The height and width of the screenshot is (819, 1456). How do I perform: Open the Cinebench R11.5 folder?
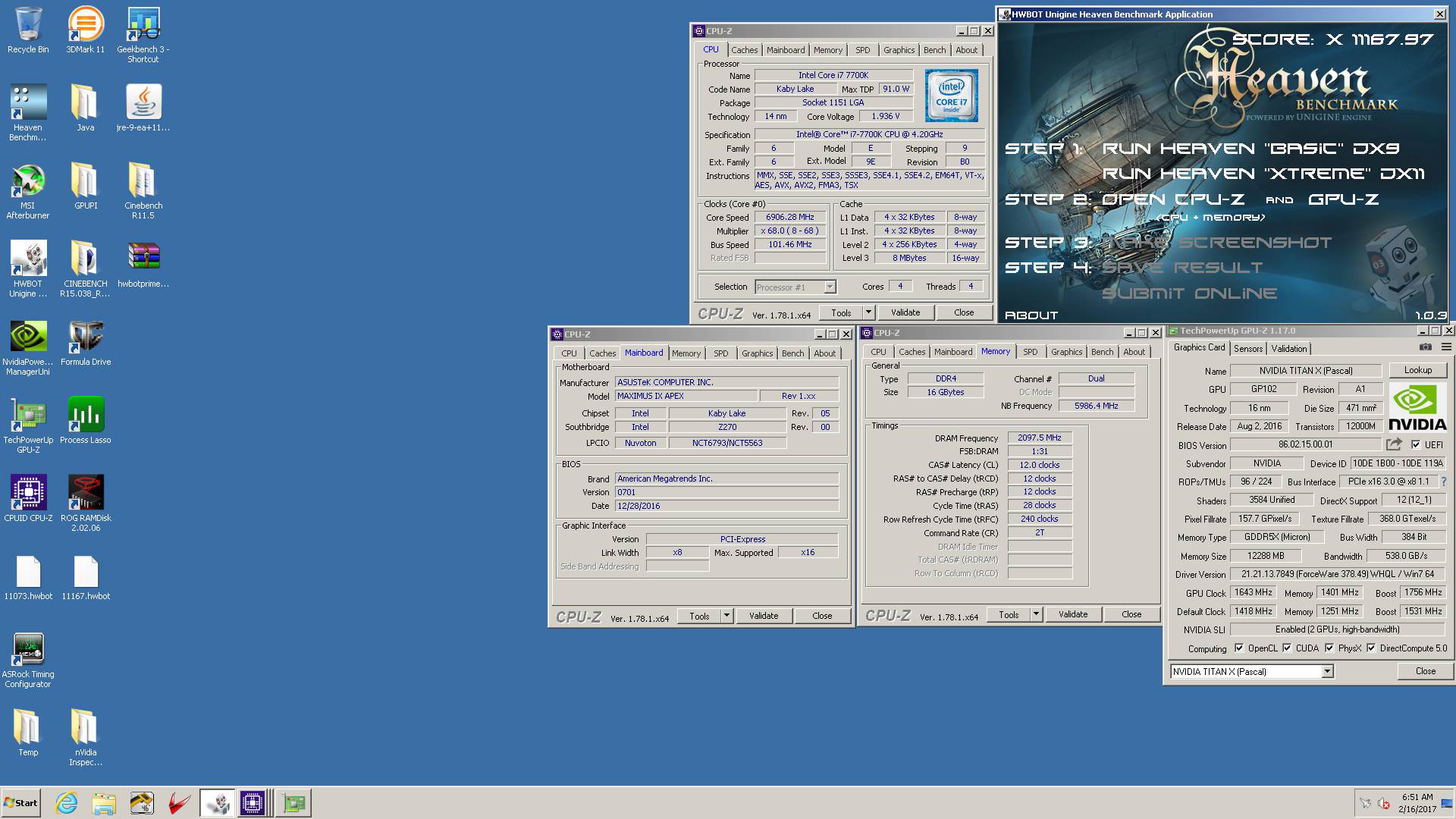click(x=143, y=190)
